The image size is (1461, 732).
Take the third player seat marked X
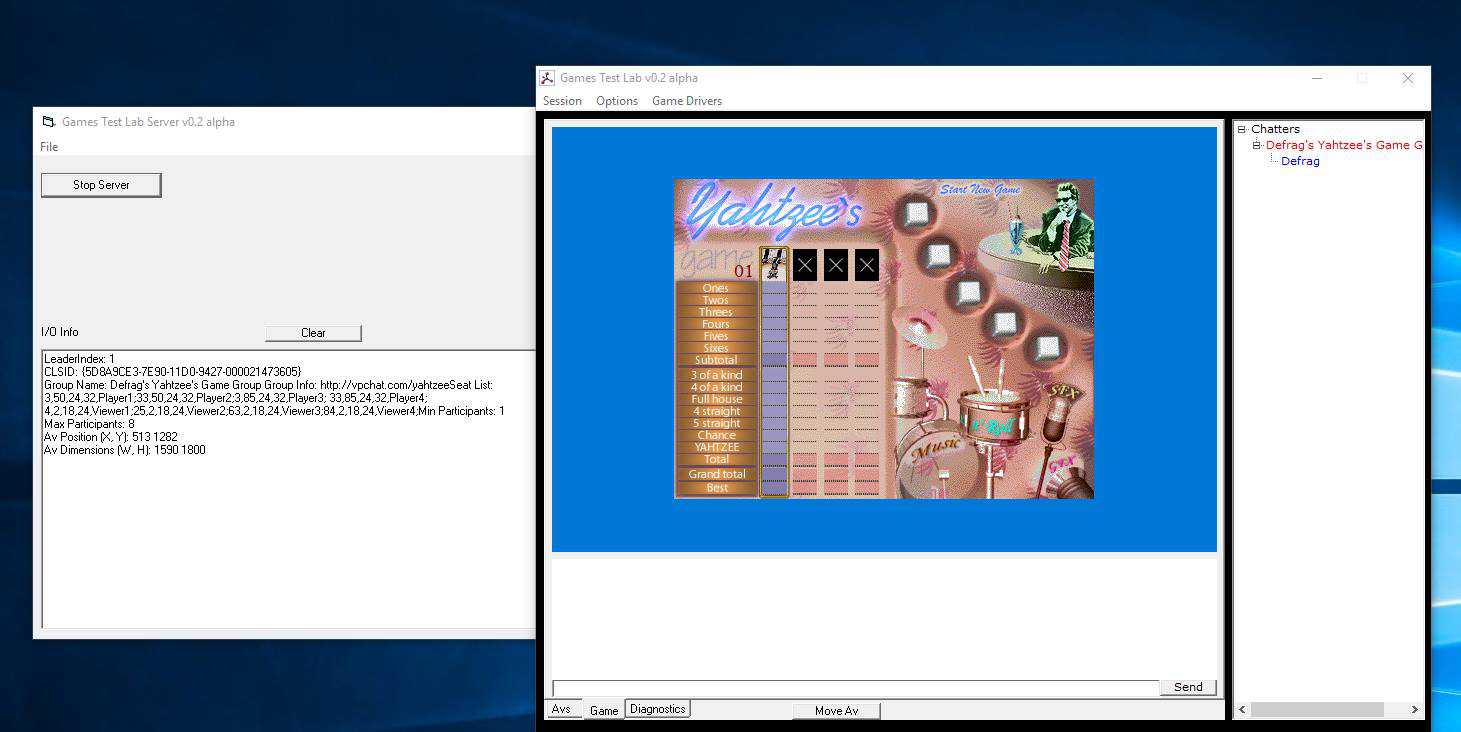836,265
